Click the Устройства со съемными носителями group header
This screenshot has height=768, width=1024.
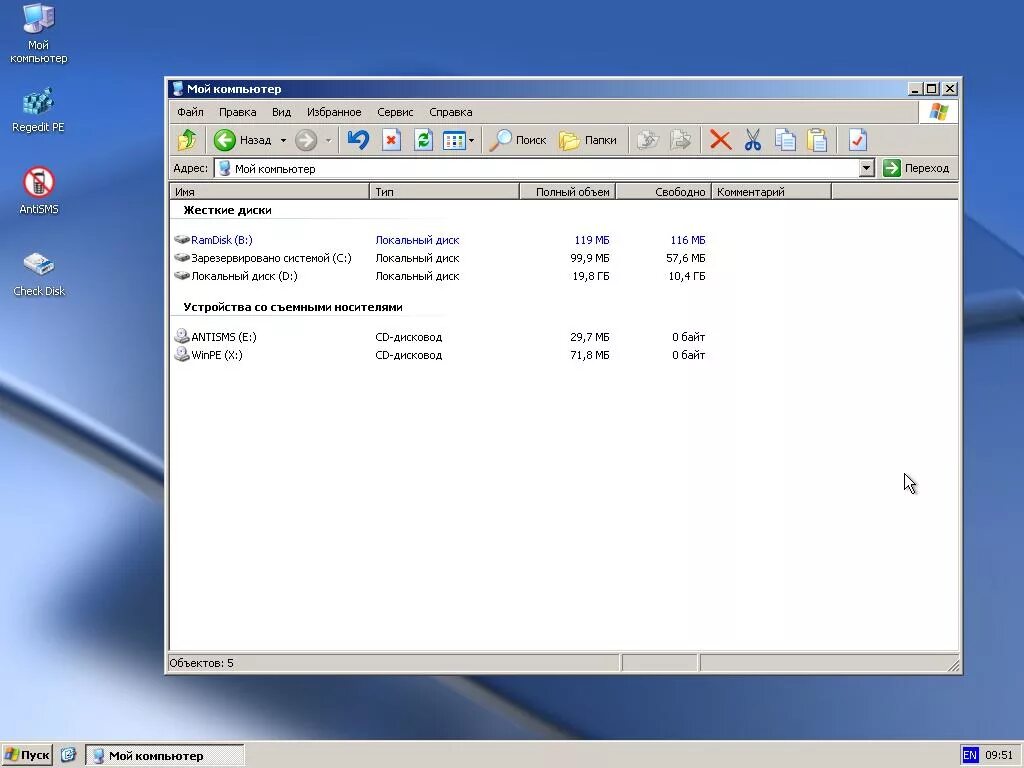click(293, 307)
